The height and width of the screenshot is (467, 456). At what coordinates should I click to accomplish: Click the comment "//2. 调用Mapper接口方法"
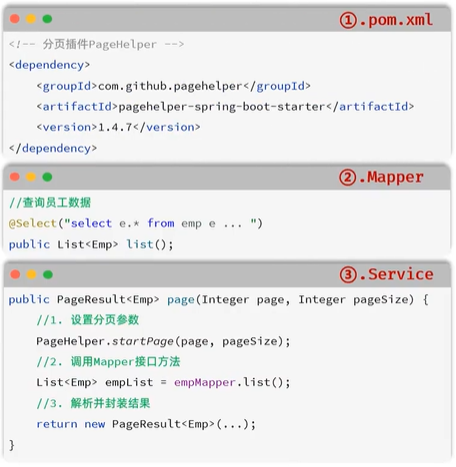tap(108, 362)
